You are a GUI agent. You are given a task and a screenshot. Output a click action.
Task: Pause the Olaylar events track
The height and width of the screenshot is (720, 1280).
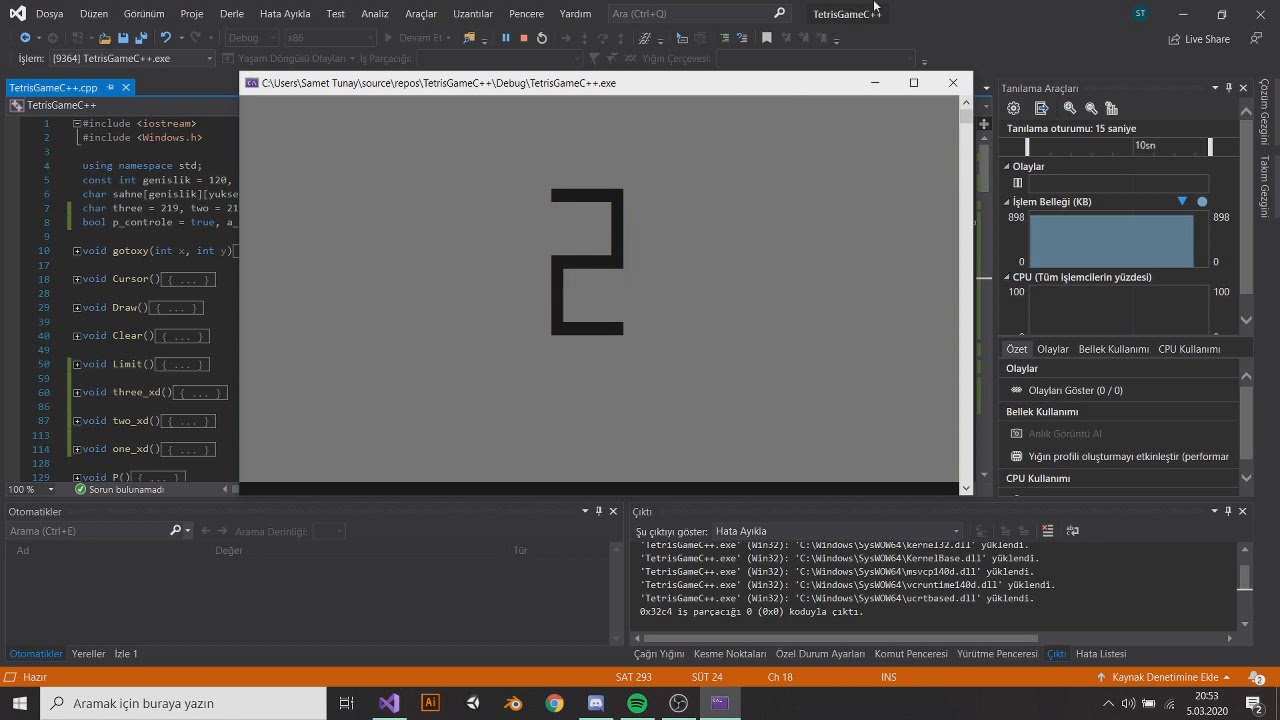[1018, 183]
